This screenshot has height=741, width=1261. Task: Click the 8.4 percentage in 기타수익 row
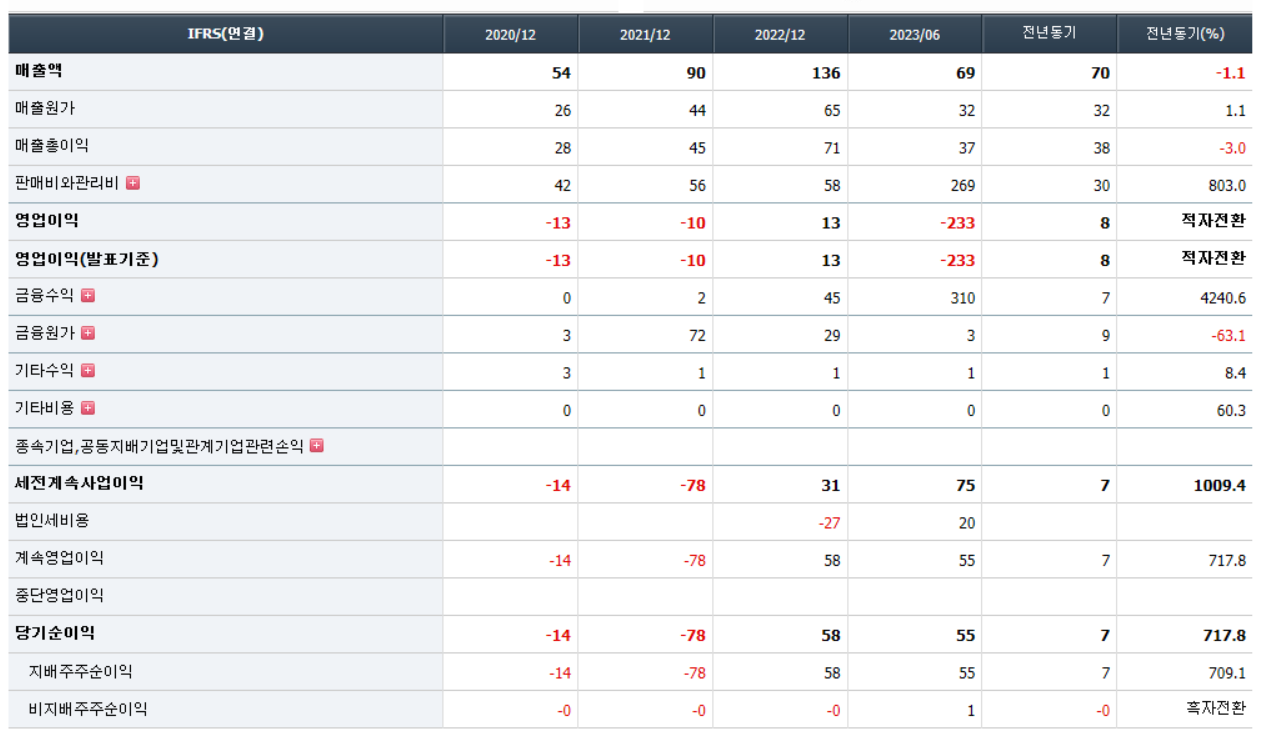[x=1236, y=373]
